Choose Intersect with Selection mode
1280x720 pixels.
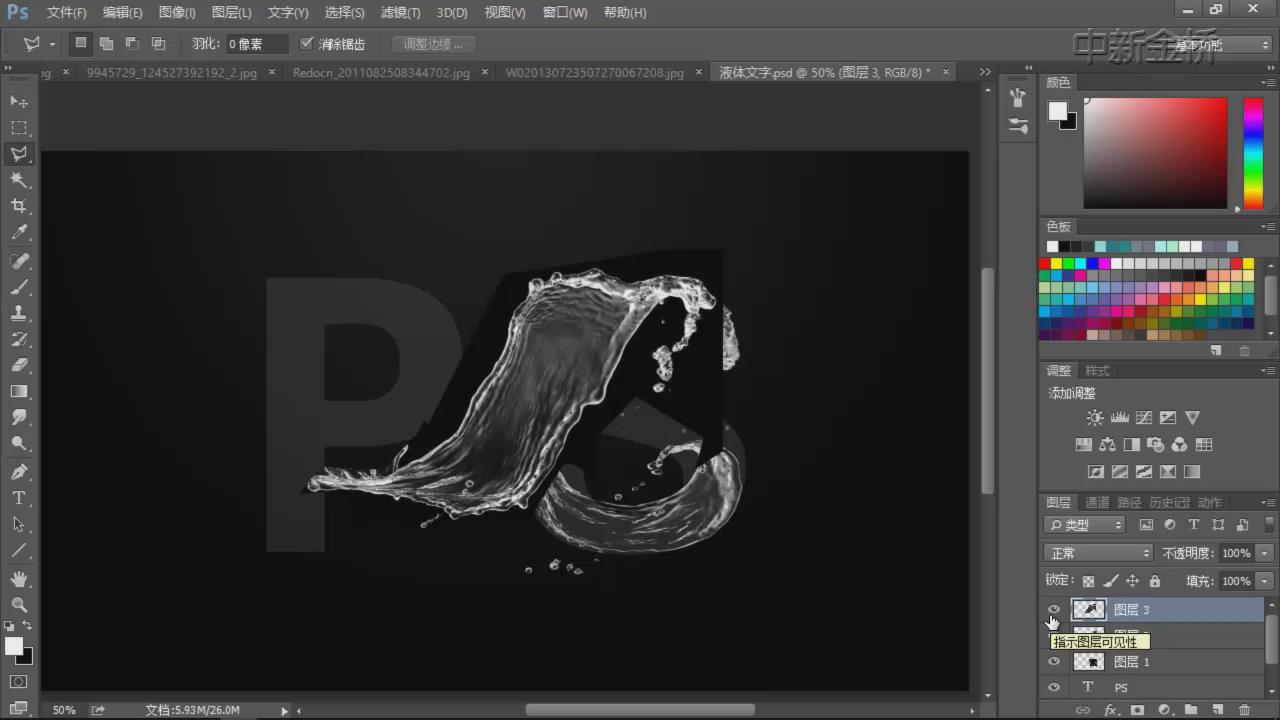(x=158, y=44)
